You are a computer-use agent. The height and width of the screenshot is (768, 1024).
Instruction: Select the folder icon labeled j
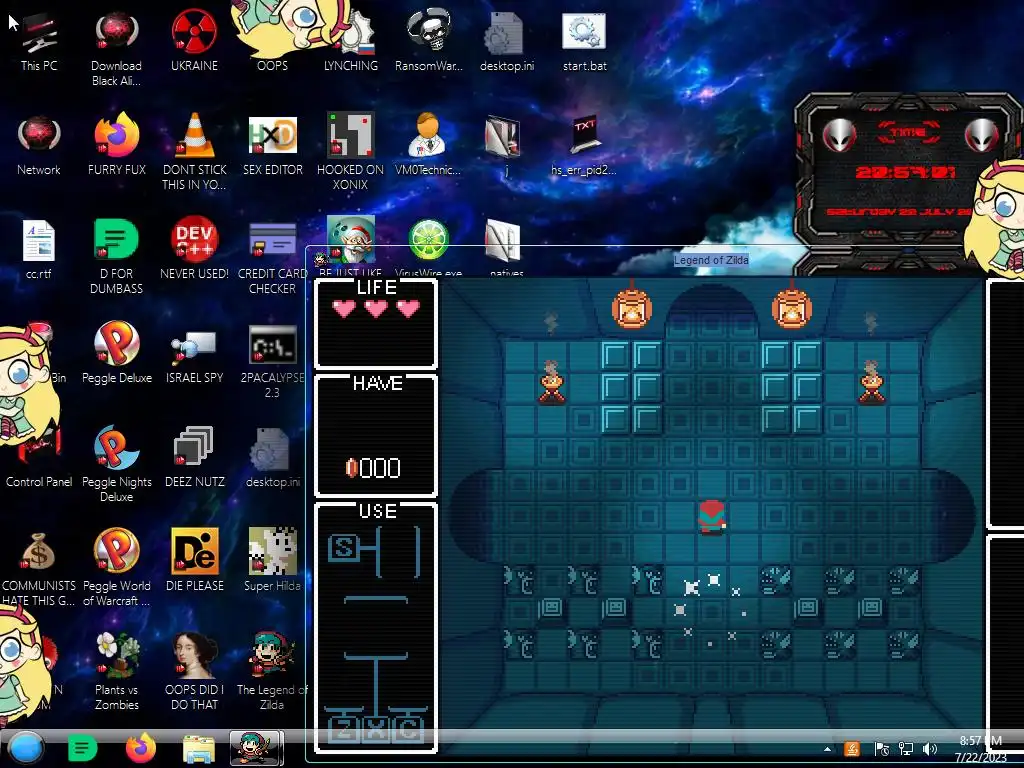pos(503,145)
